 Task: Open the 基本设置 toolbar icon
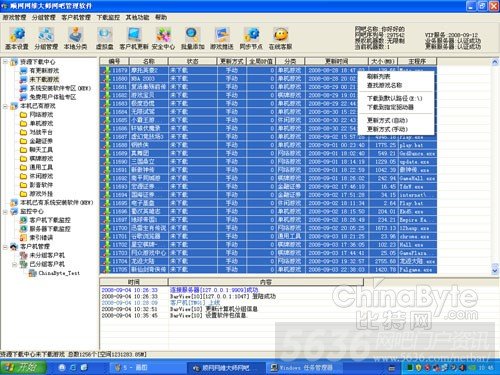[17, 38]
